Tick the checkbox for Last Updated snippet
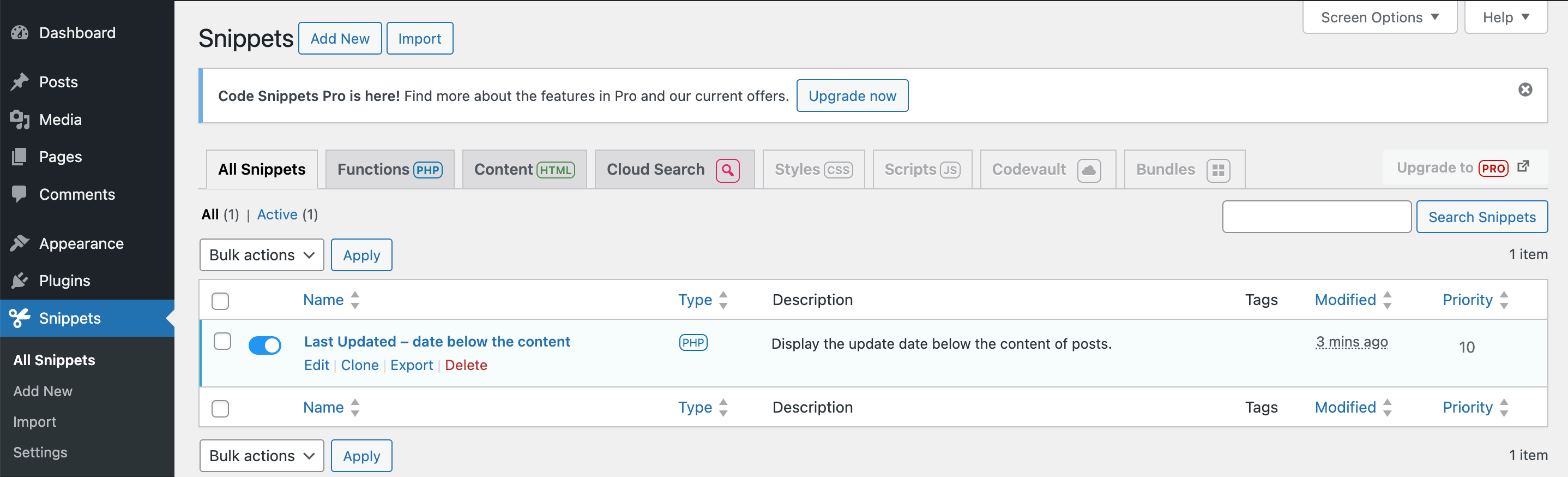 click(x=222, y=341)
